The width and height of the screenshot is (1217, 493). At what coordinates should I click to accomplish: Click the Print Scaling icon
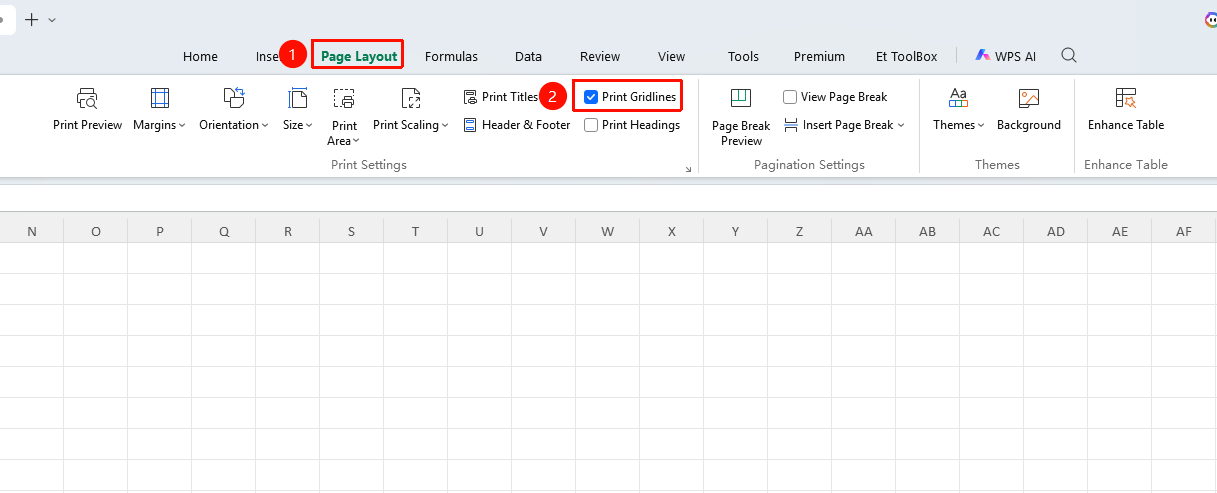(x=410, y=98)
